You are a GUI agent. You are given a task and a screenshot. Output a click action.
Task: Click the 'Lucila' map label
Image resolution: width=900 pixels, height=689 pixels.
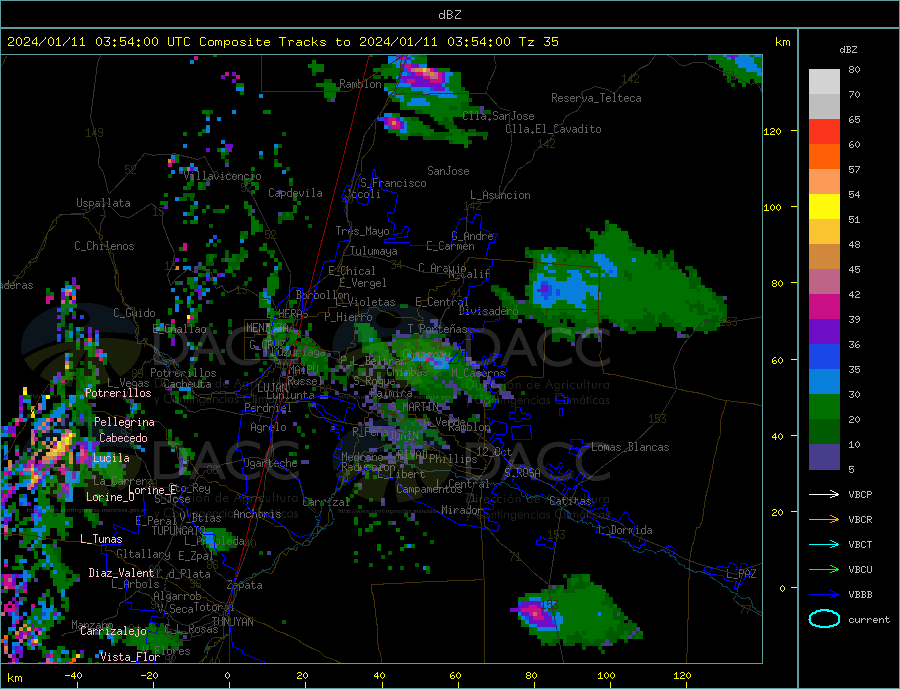click(111, 458)
